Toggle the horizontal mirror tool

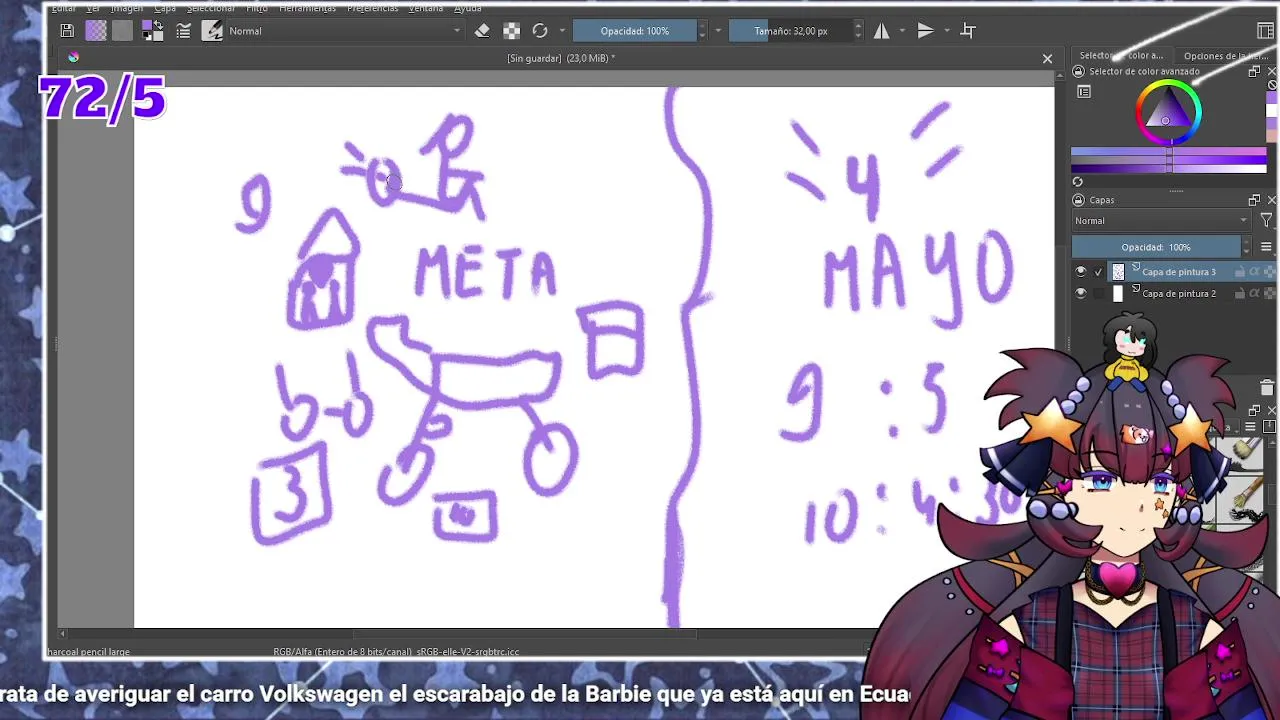coord(881,31)
